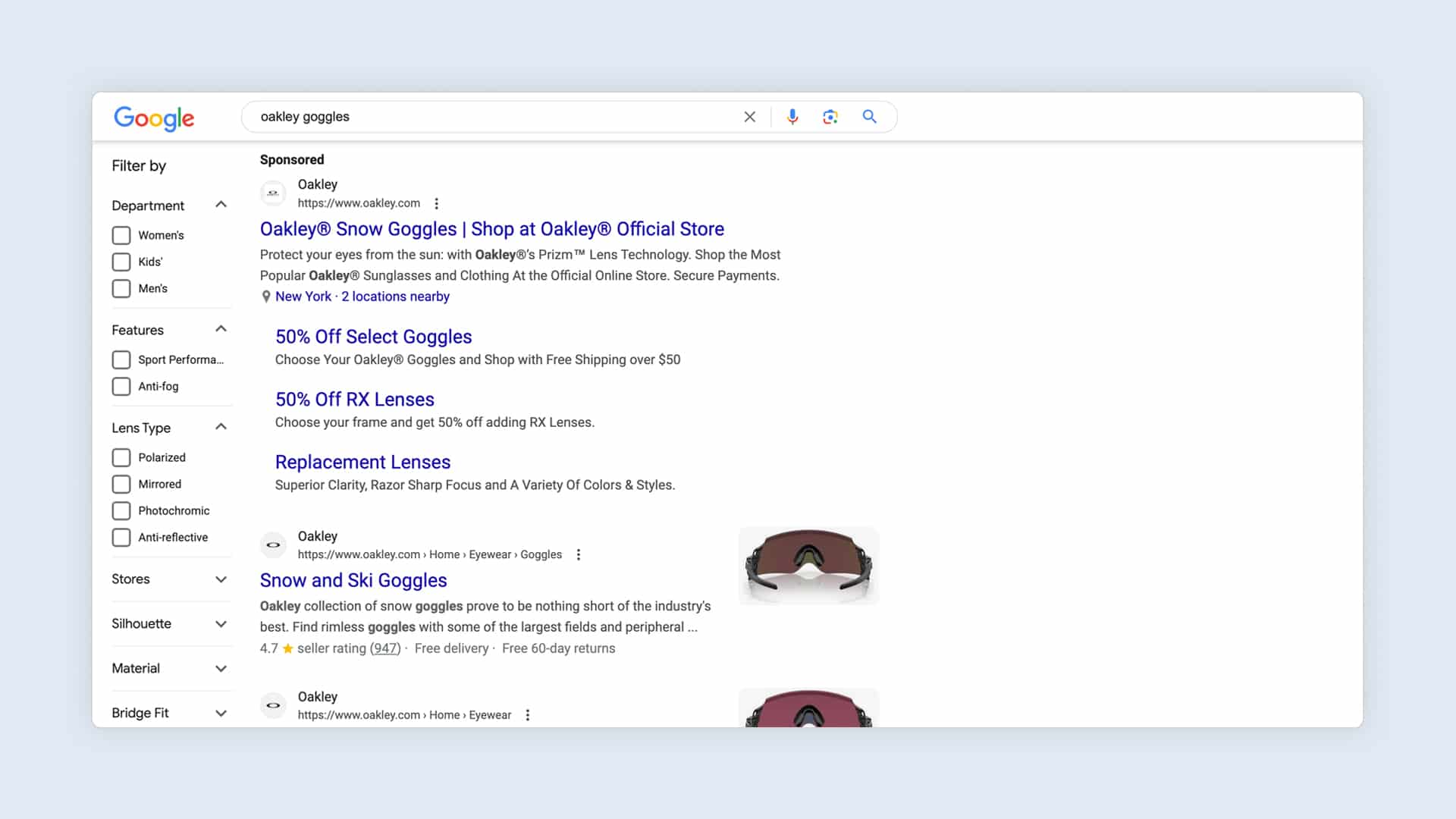Open the Snow and Ski Goggles result
1456x819 pixels.
coord(353,580)
